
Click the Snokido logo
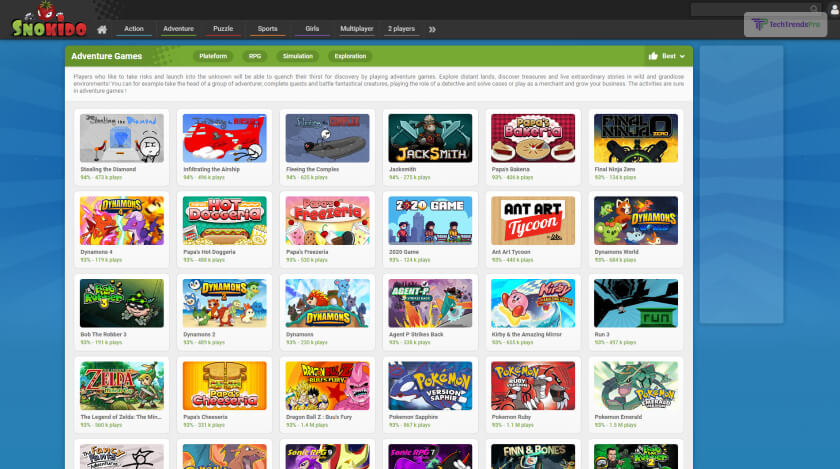(49, 20)
